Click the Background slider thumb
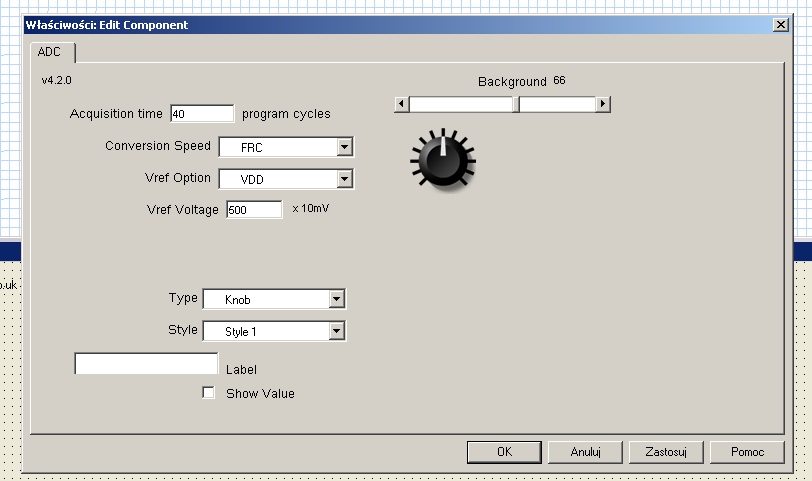812x481 pixels. pyautogui.click(x=516, y=104)
